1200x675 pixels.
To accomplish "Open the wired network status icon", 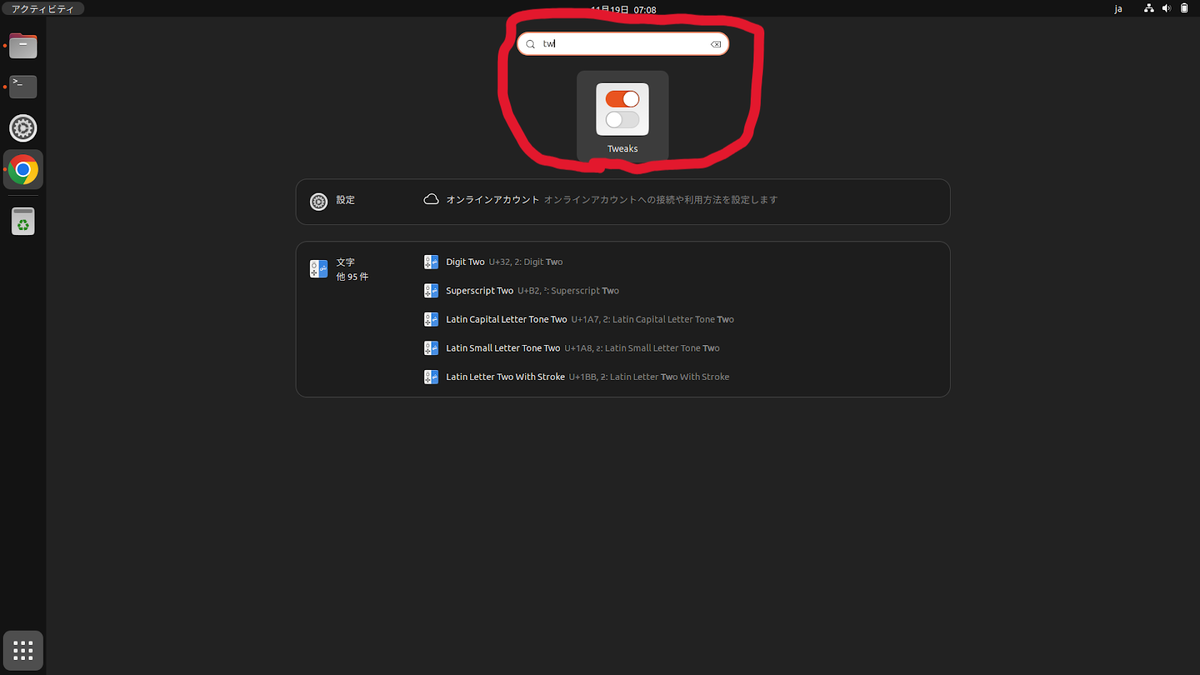I will [1150, 8].
